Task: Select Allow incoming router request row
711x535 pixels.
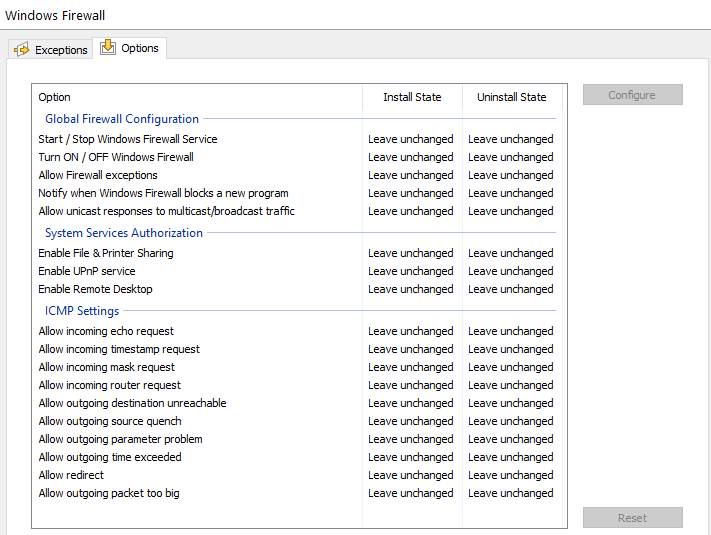Action: [297, 385]
